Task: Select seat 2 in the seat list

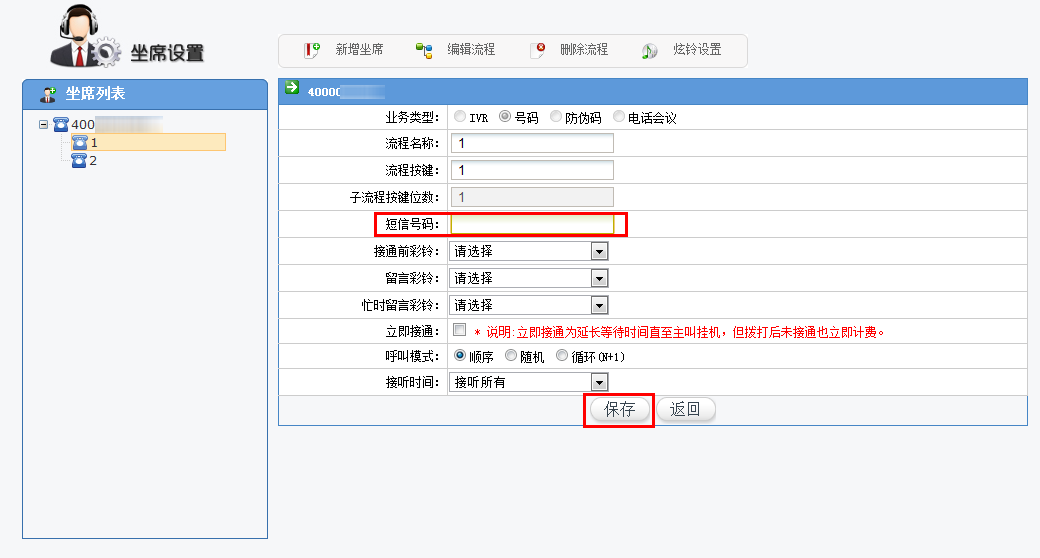Action: coord(93,160)
